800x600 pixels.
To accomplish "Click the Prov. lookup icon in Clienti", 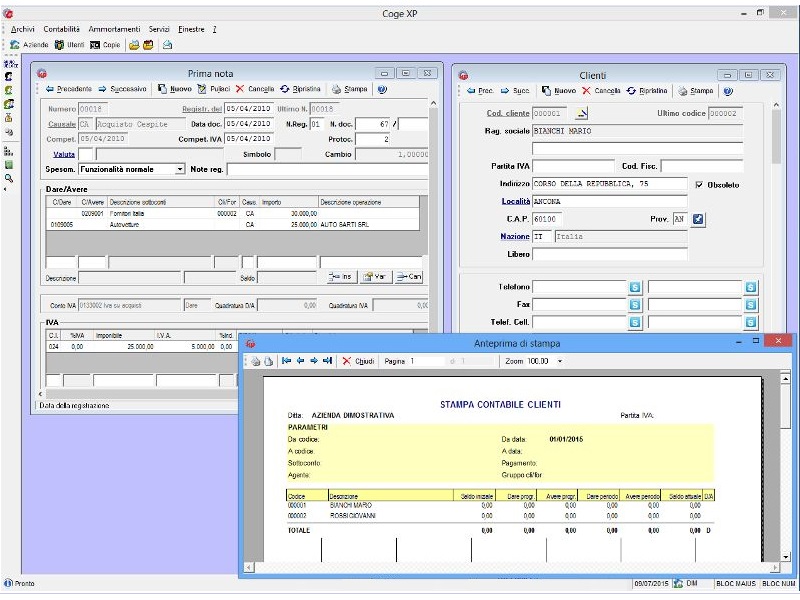I will click(x=697, y=219).
